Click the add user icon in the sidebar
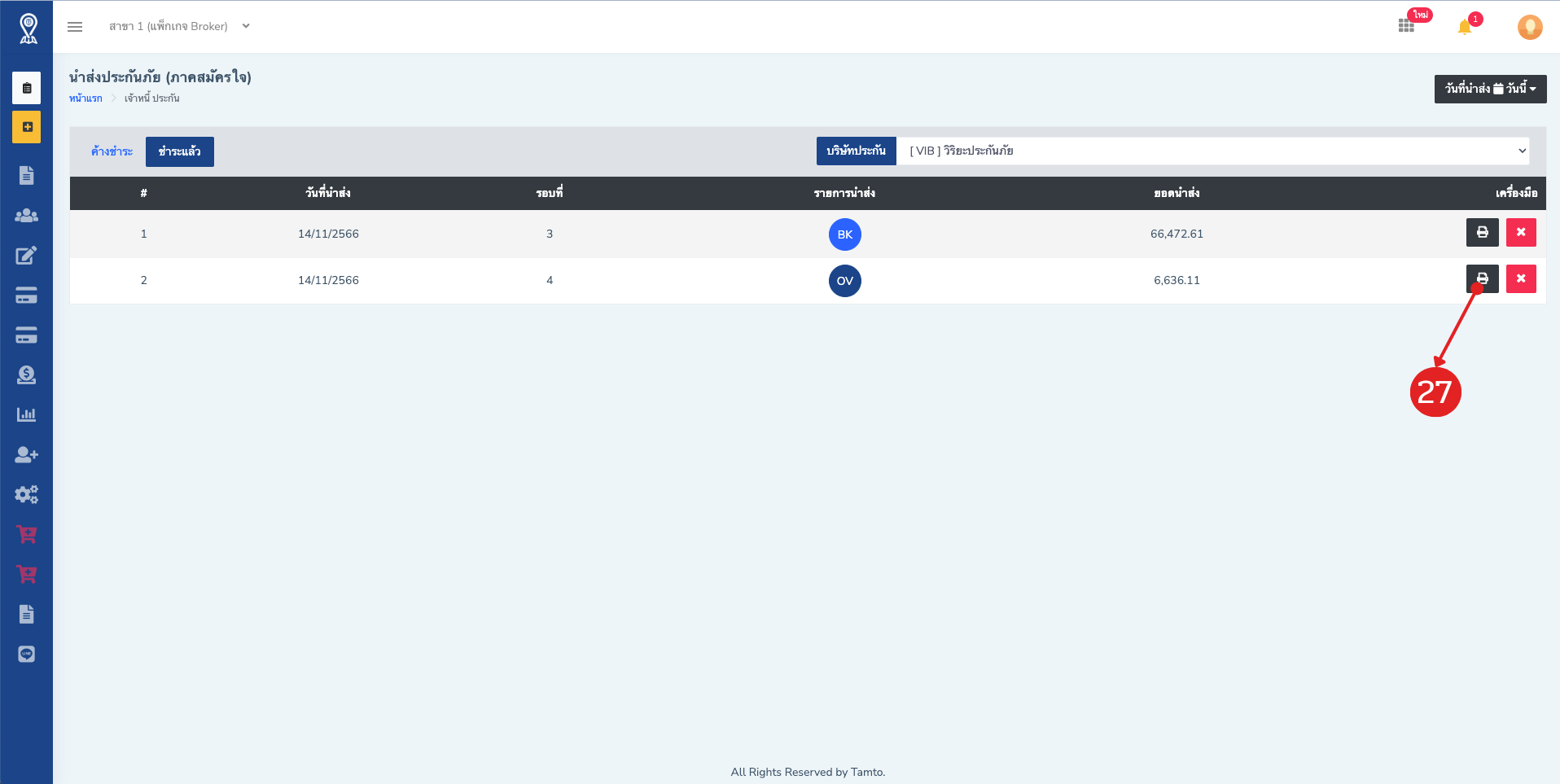This screenshot has height=784, width=1560. (x=27, y=455)
